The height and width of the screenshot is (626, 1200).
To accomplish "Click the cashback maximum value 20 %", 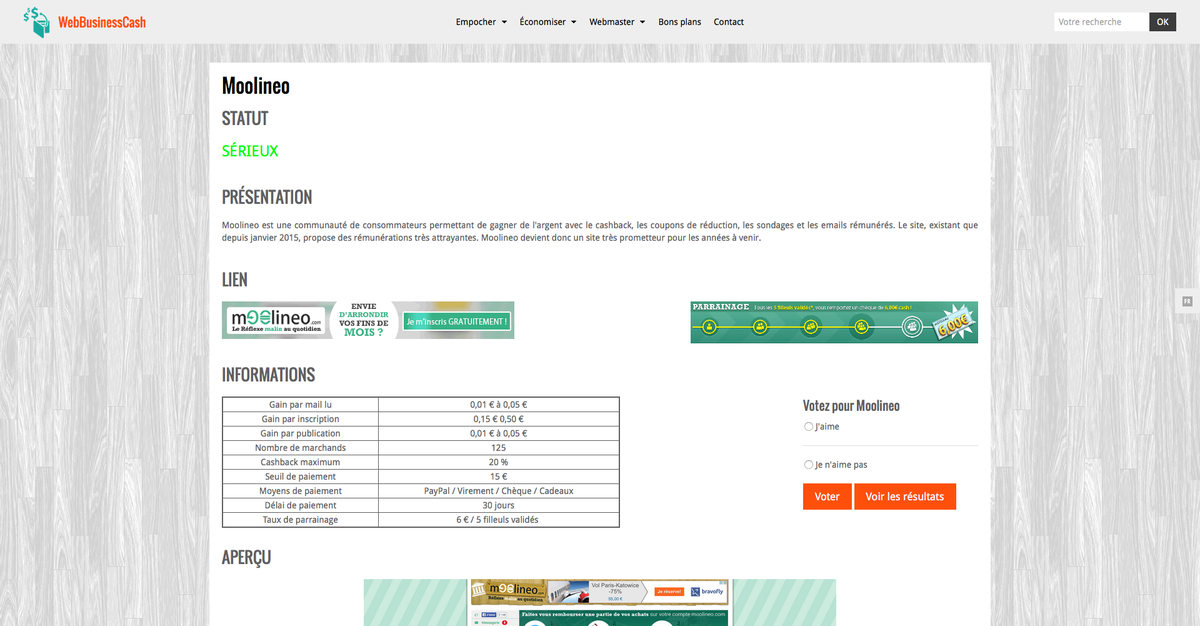I will (x=499, y=462).
